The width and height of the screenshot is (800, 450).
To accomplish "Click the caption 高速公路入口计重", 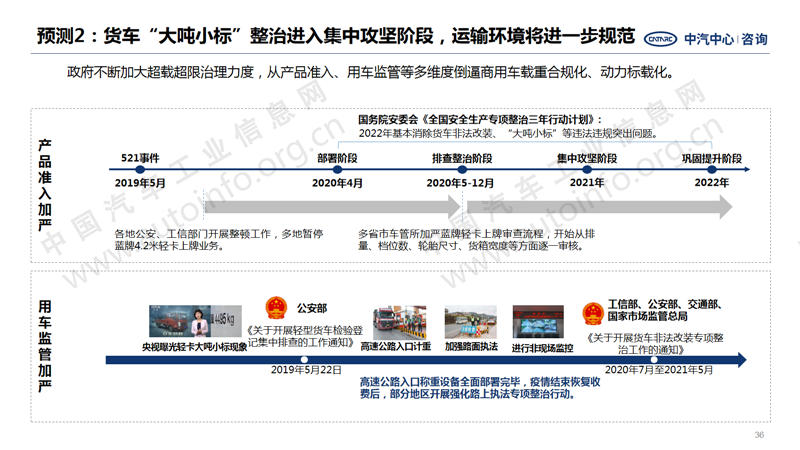I will click(x=396, y=346).
